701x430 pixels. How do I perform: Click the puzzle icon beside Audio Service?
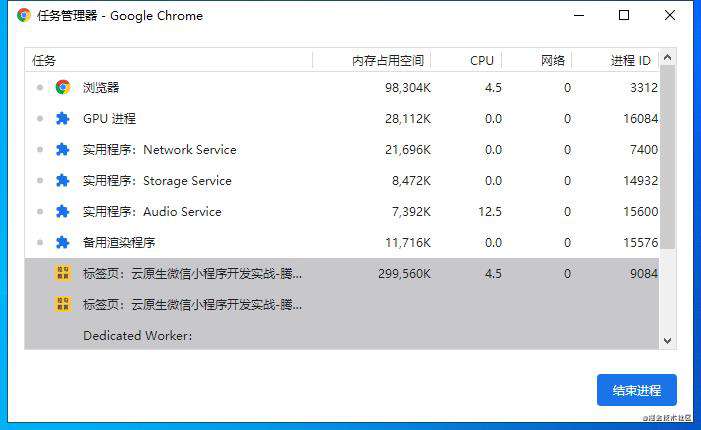[x=63, y=211]
